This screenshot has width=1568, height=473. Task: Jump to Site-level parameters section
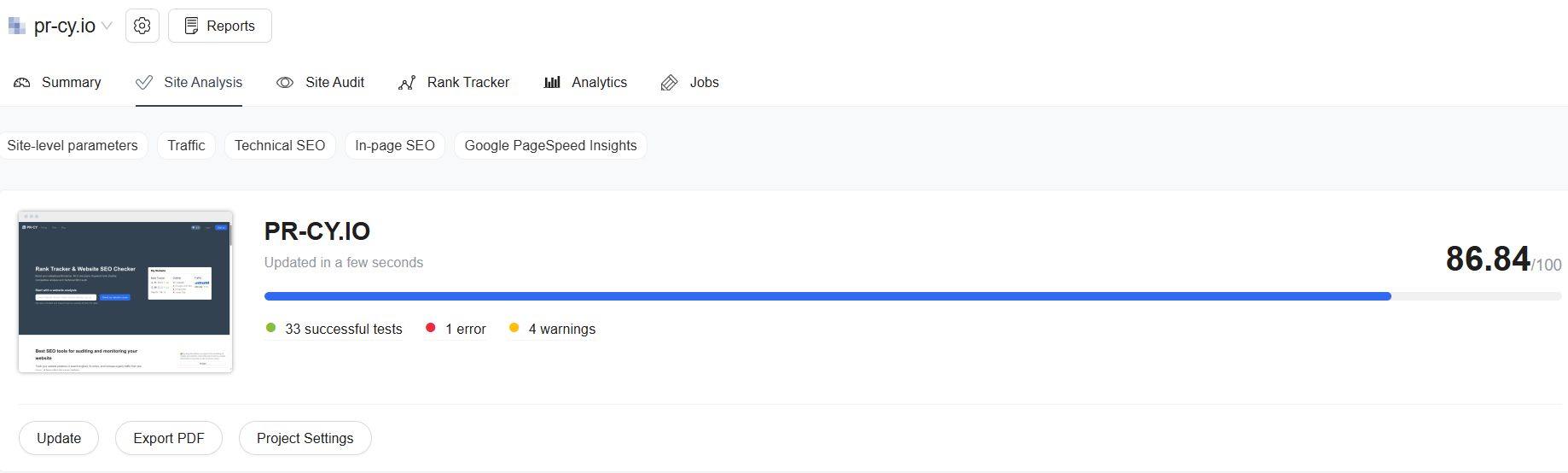[x=73, y=145]
